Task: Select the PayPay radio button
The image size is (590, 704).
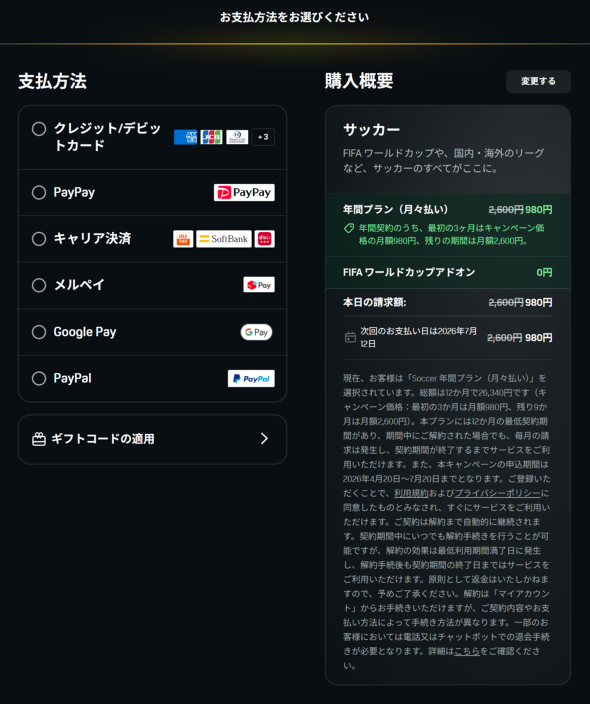Action: click(39, 193)
